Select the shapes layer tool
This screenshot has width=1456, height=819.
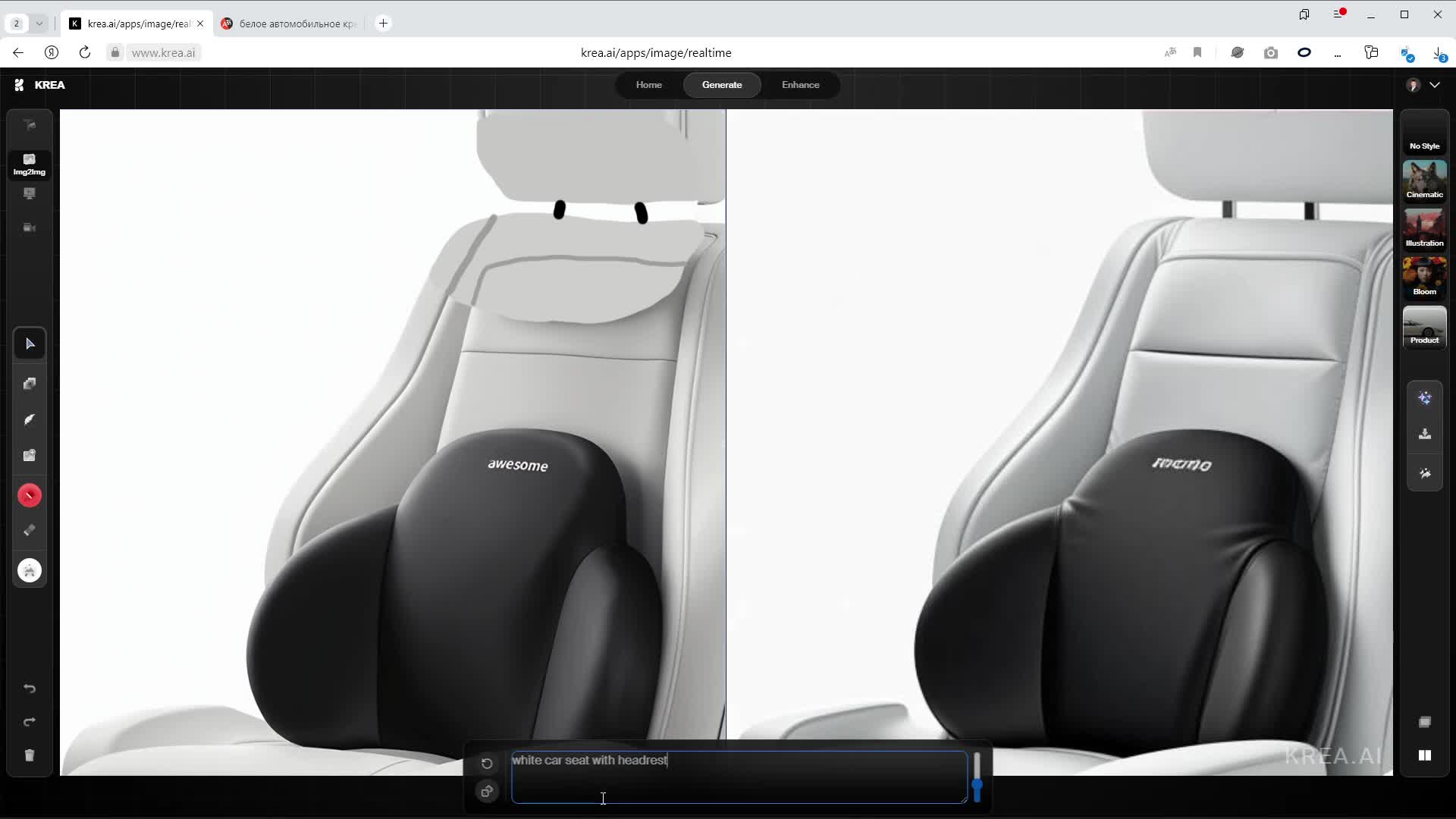click(x=30, y=384)
